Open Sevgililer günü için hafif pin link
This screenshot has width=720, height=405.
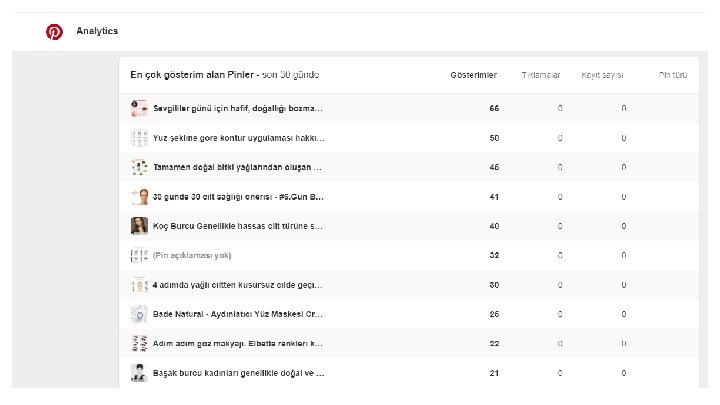tap(237, 108)
